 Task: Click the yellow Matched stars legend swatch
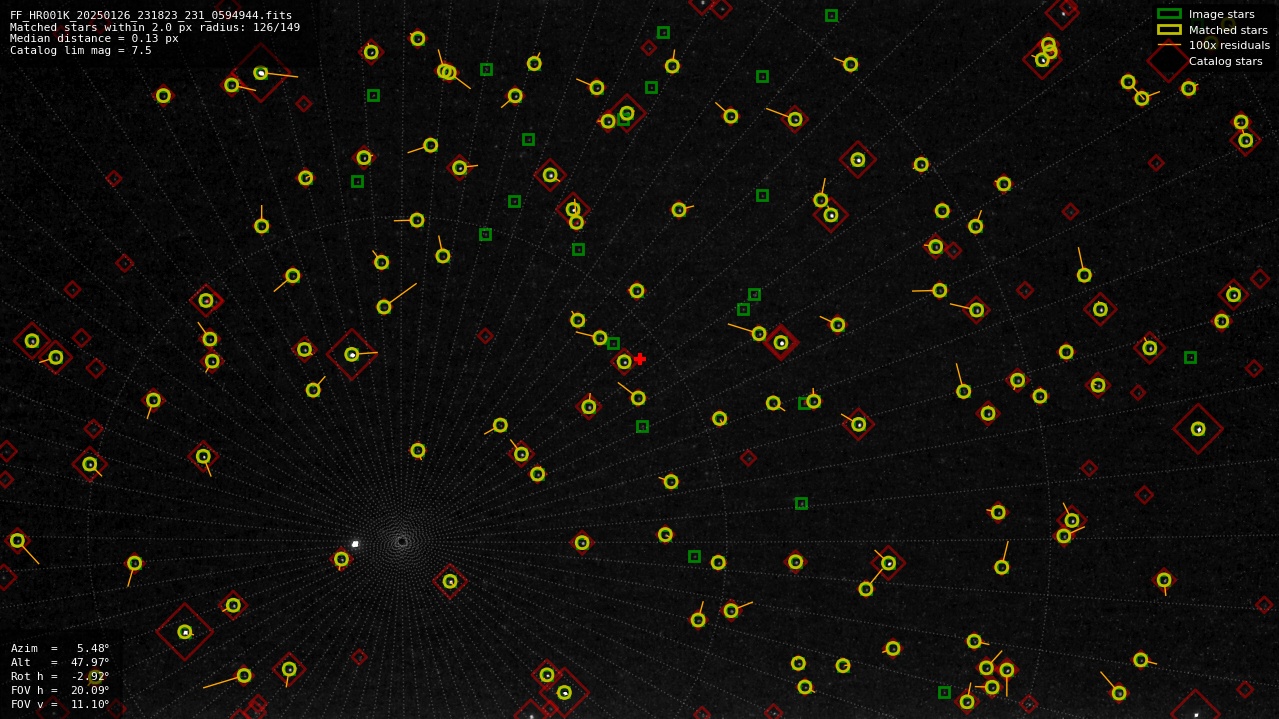coord(1169,30)
